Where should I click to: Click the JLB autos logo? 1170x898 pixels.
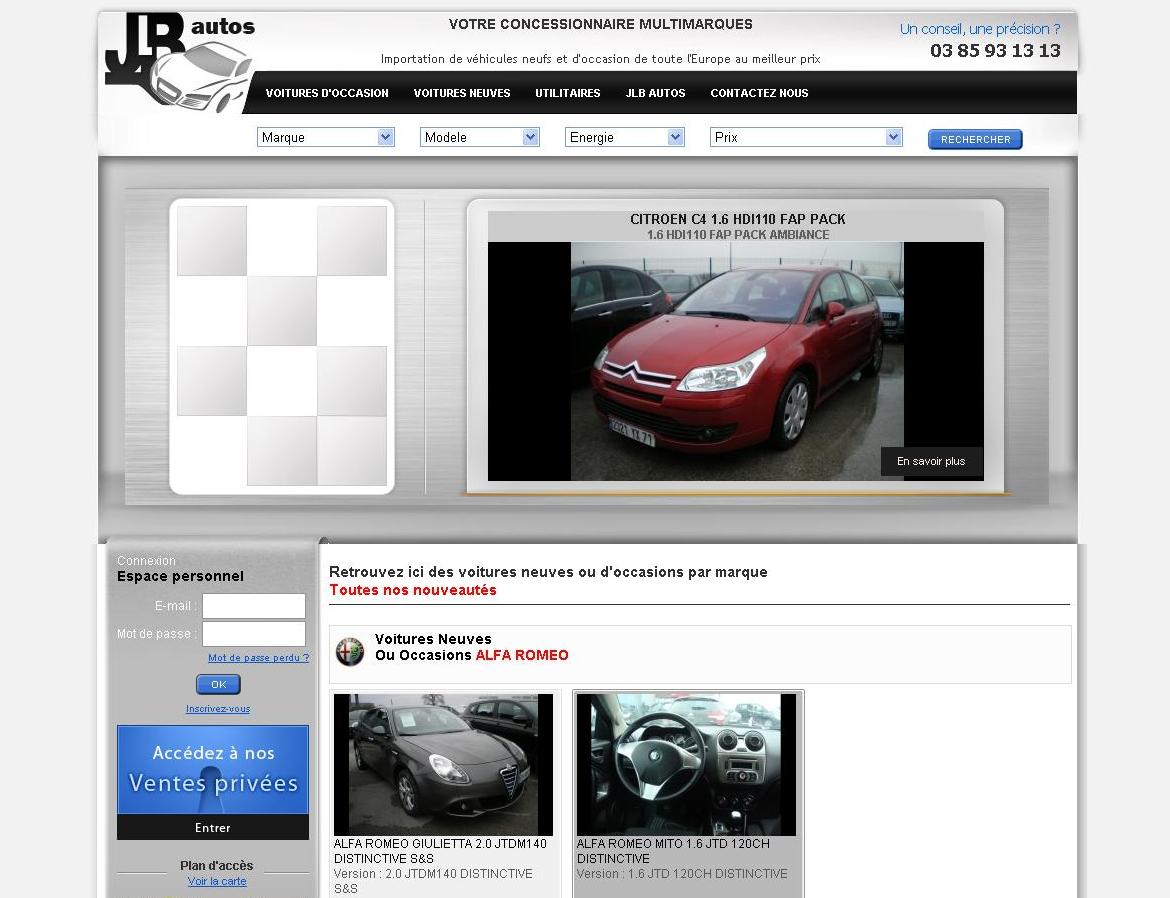click(181, 61)
